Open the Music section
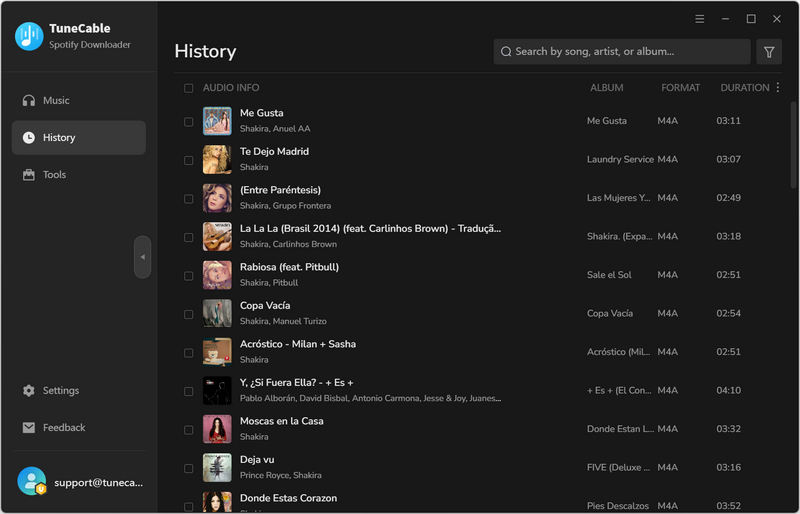This screenshot has width=800, height=514. pos(79,101)
